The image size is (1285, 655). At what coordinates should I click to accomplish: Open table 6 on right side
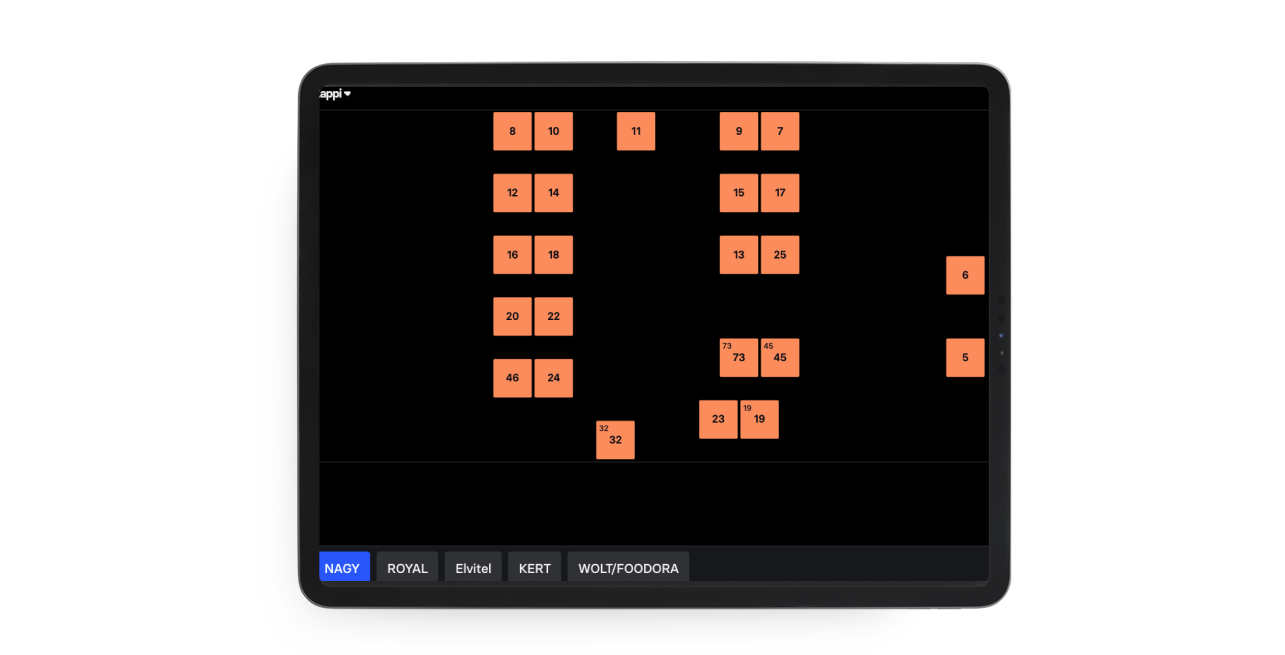point(965,275)
